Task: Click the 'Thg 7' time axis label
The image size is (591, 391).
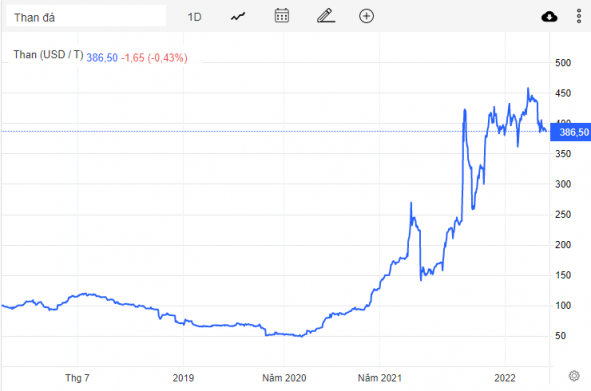Action: pos(77,378)
